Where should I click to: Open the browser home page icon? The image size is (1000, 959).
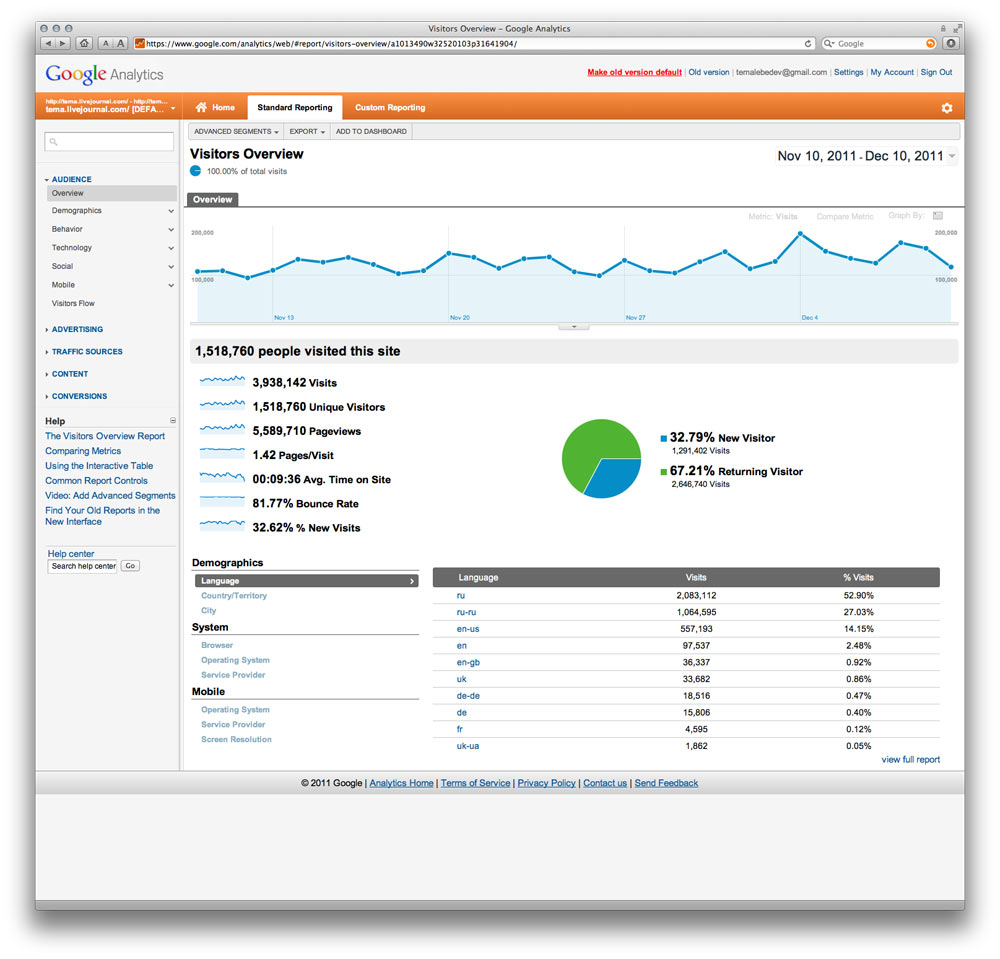click(84, 43)
